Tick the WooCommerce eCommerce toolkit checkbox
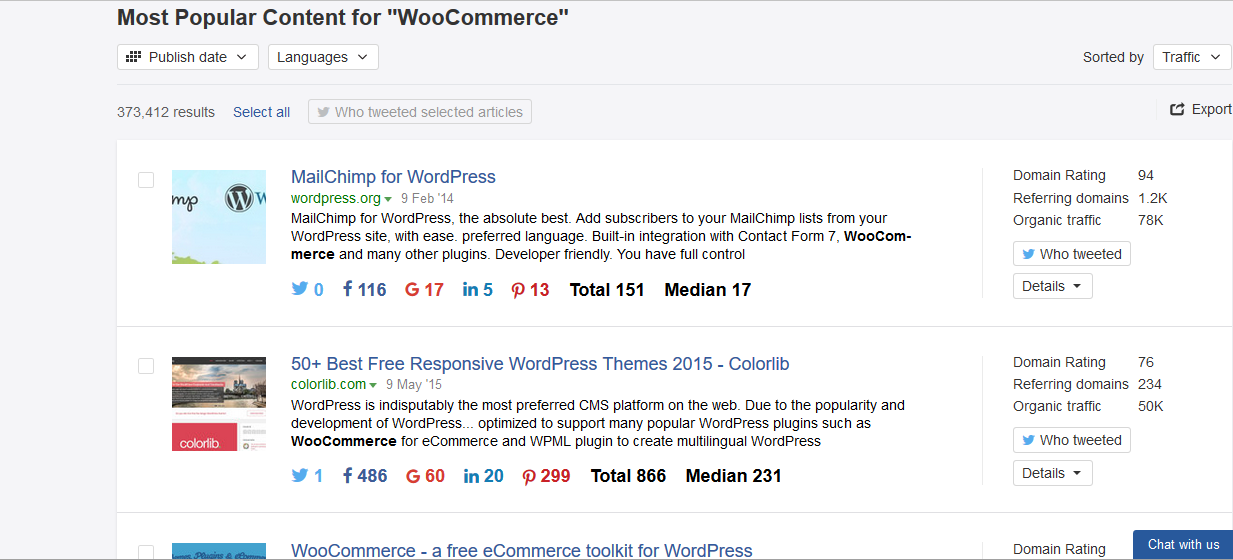Screen dimensions: 1233x560 pos(146,552)
